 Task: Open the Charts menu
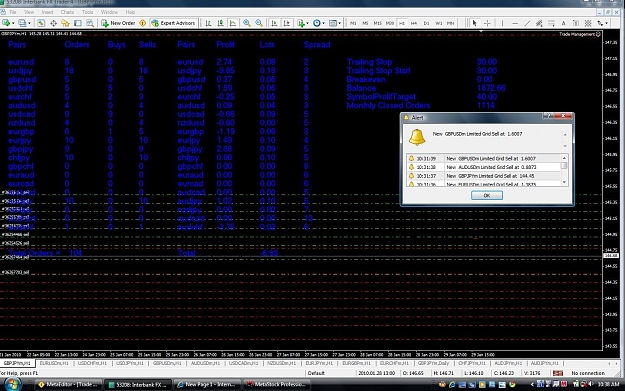(x=67, y=12)
